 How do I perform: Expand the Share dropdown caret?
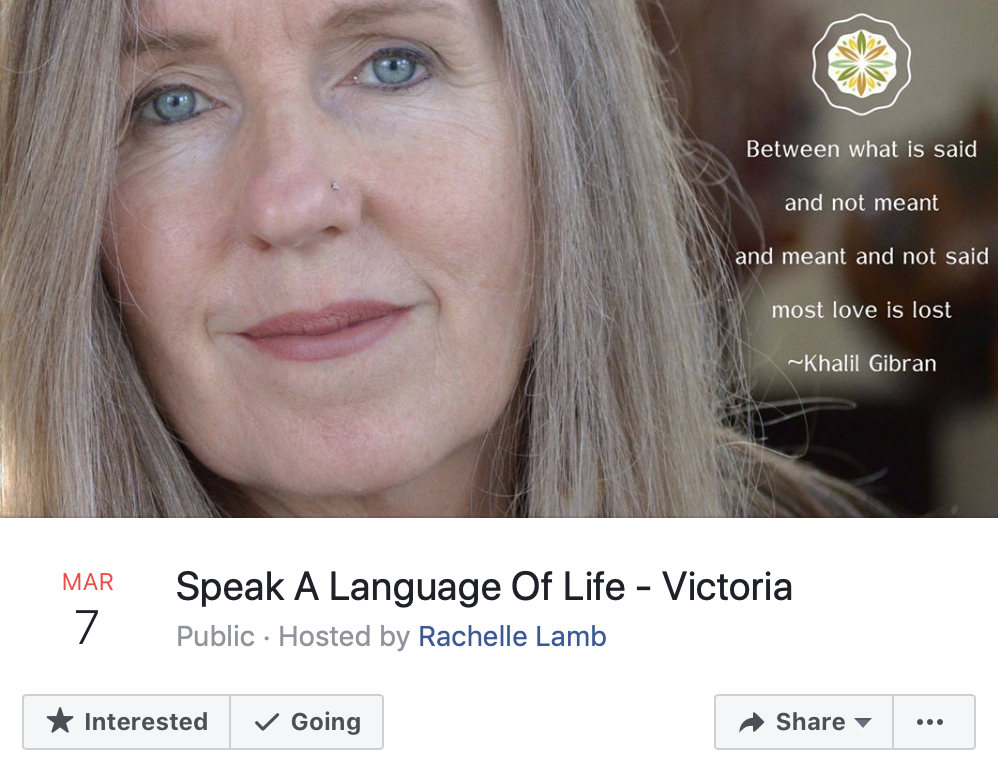click(863, 723)
